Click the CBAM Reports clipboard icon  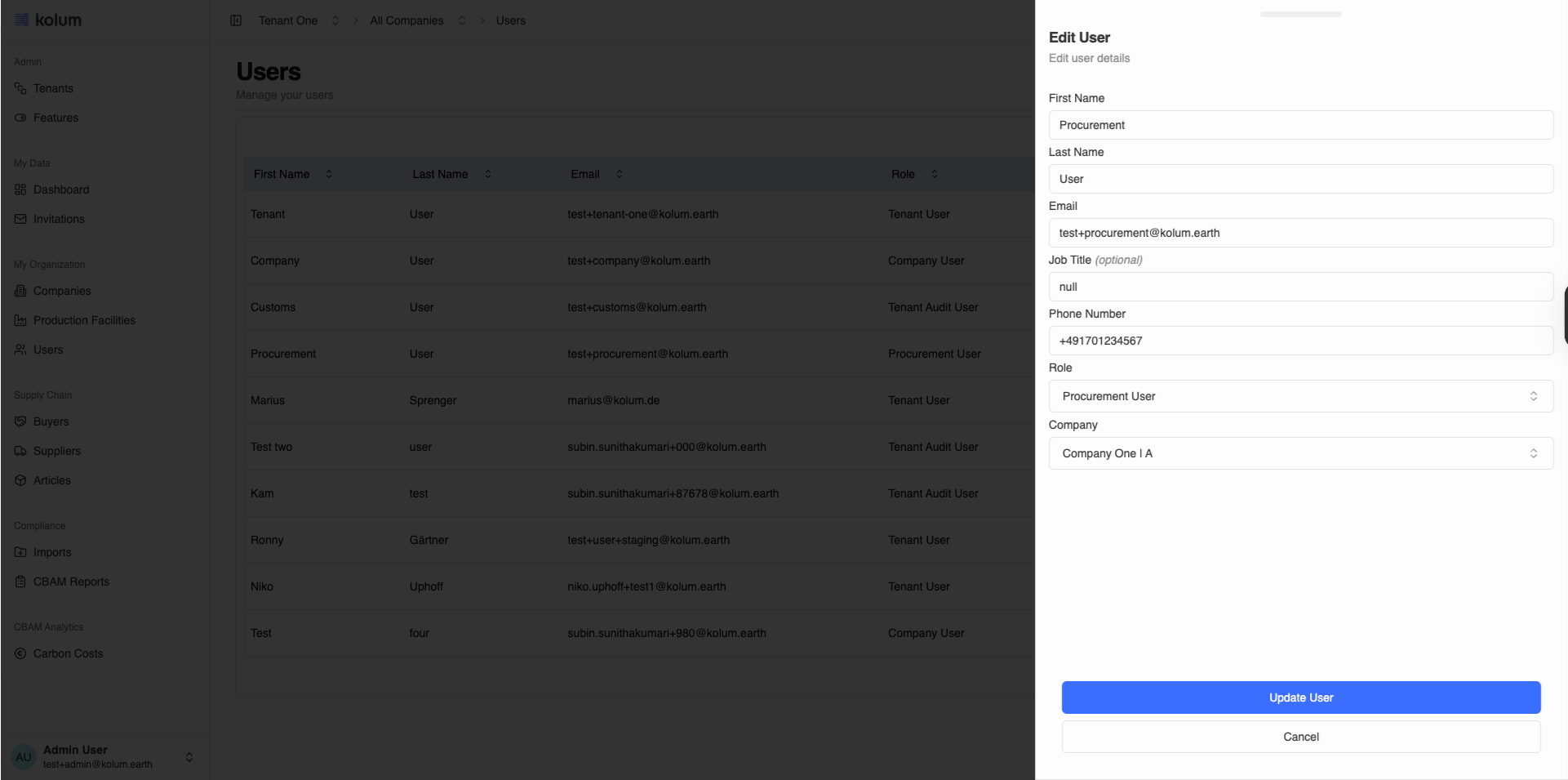[x=20, y=582]
